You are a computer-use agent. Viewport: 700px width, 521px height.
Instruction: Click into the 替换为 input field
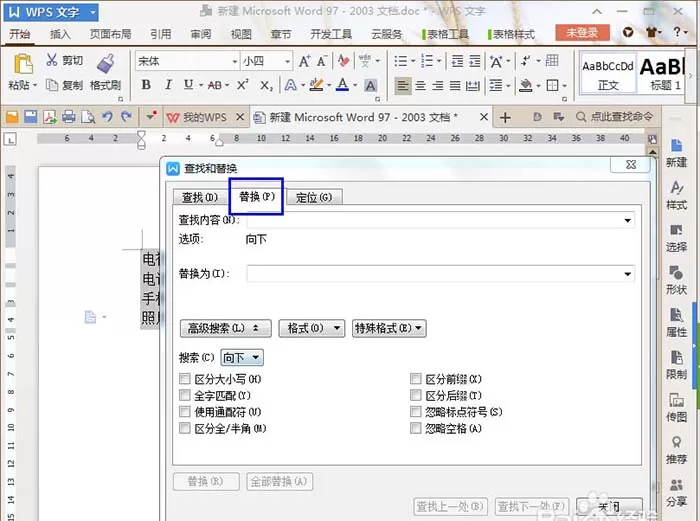[440, 274]
